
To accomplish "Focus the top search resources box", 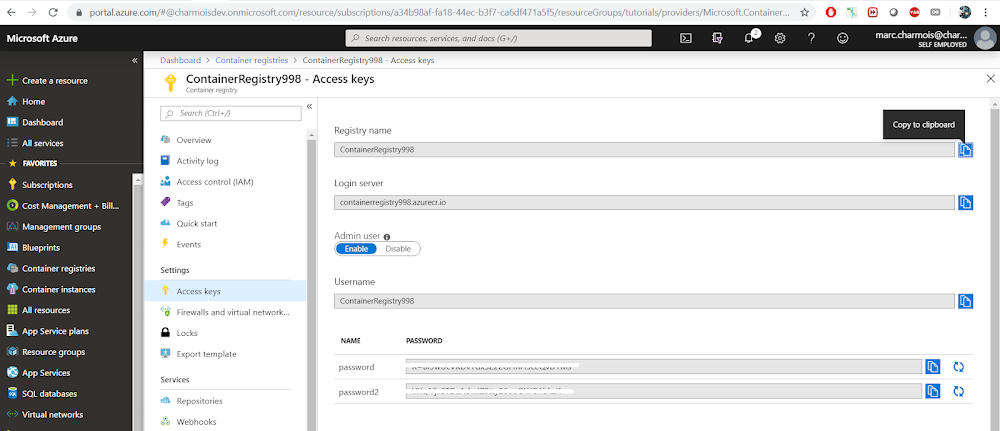I will tap(499, 38).
